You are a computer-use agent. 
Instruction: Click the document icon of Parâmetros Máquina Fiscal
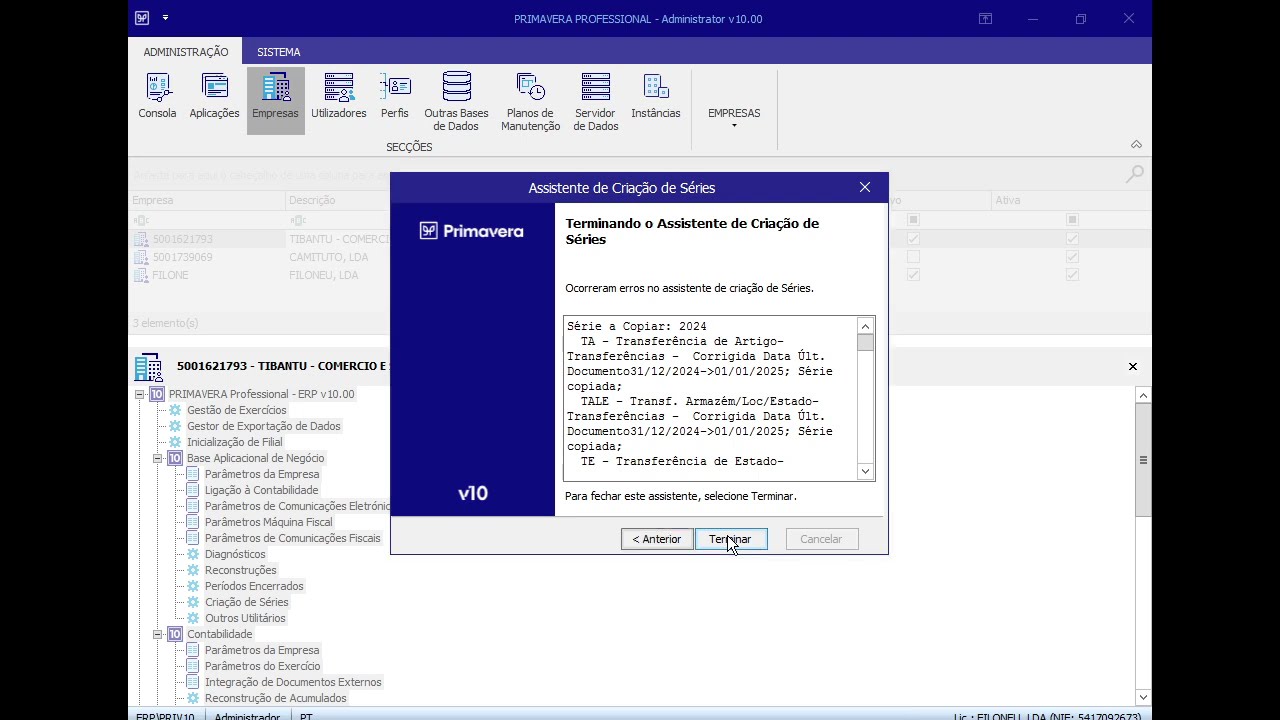click(x=193, y=522)
